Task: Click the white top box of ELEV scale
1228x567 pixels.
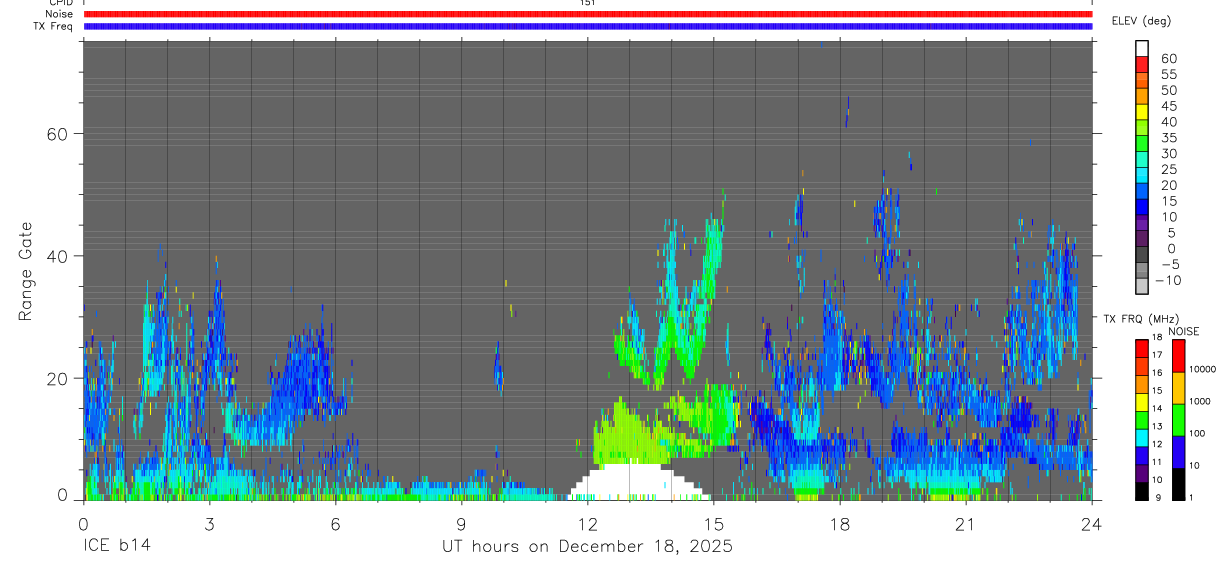Action: click(x=1142, y=48)
